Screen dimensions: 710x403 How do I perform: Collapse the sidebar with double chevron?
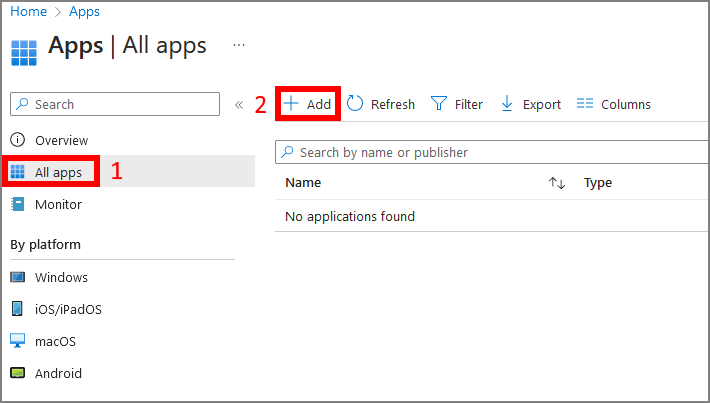point(239,104)
